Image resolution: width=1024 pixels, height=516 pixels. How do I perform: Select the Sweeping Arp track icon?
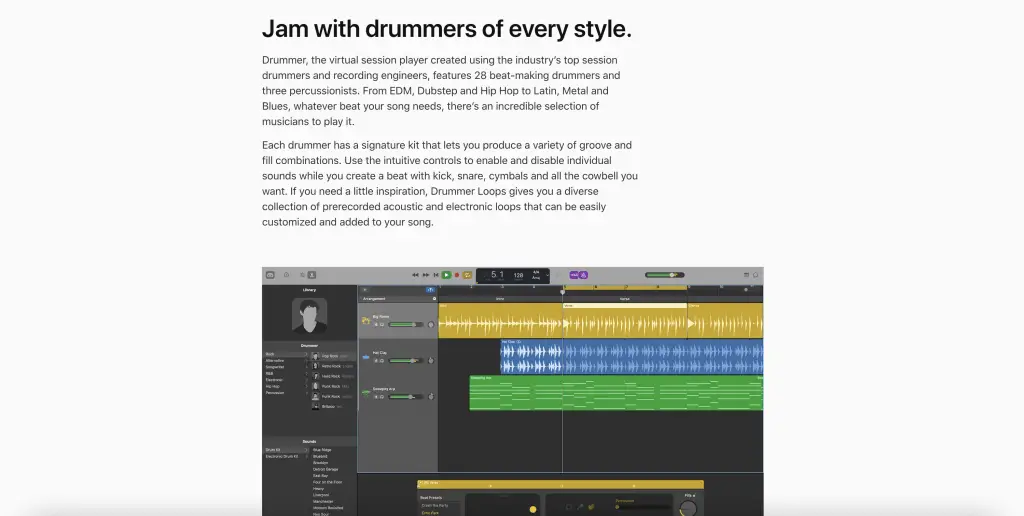(x=366, y=393)
